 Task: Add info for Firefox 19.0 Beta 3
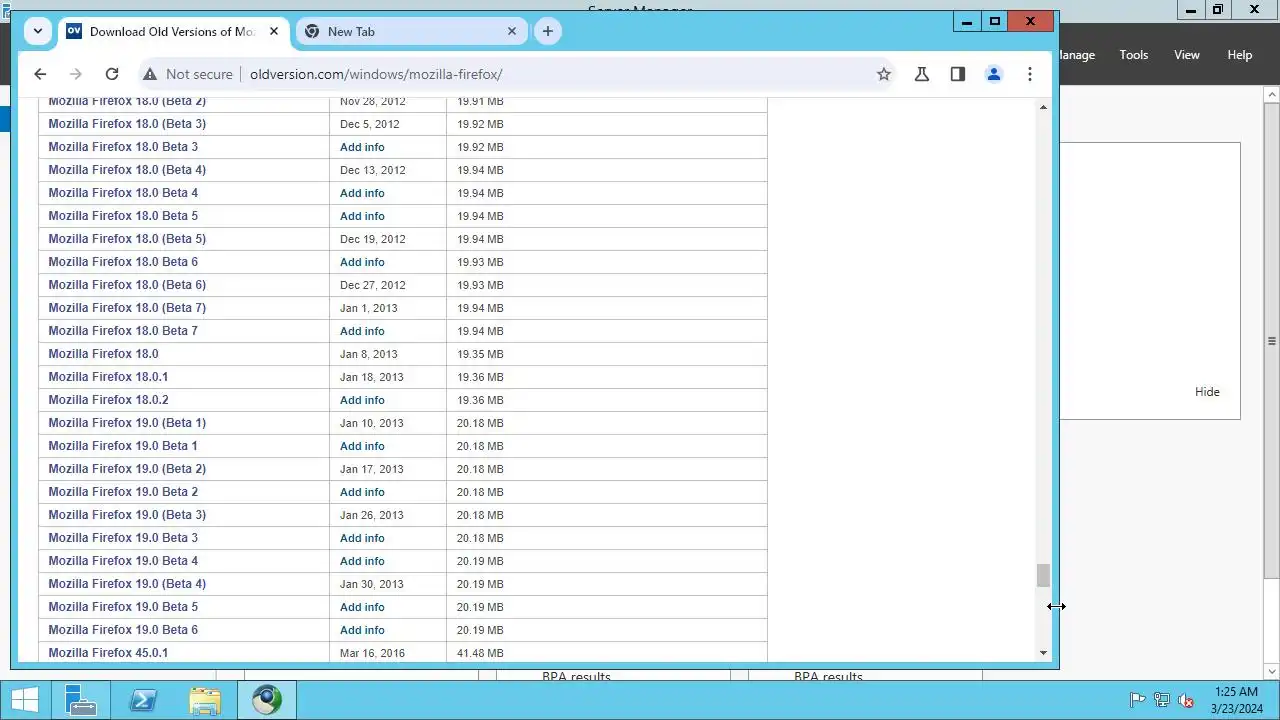pos(362,538)
